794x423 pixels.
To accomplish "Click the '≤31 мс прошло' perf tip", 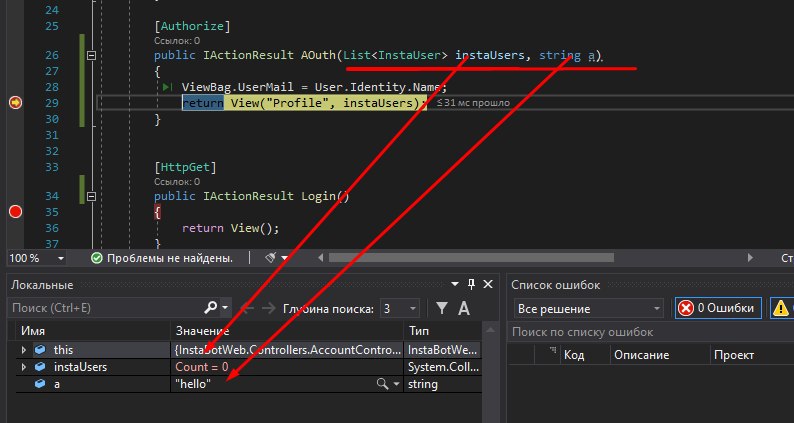I will coord(473,103).
